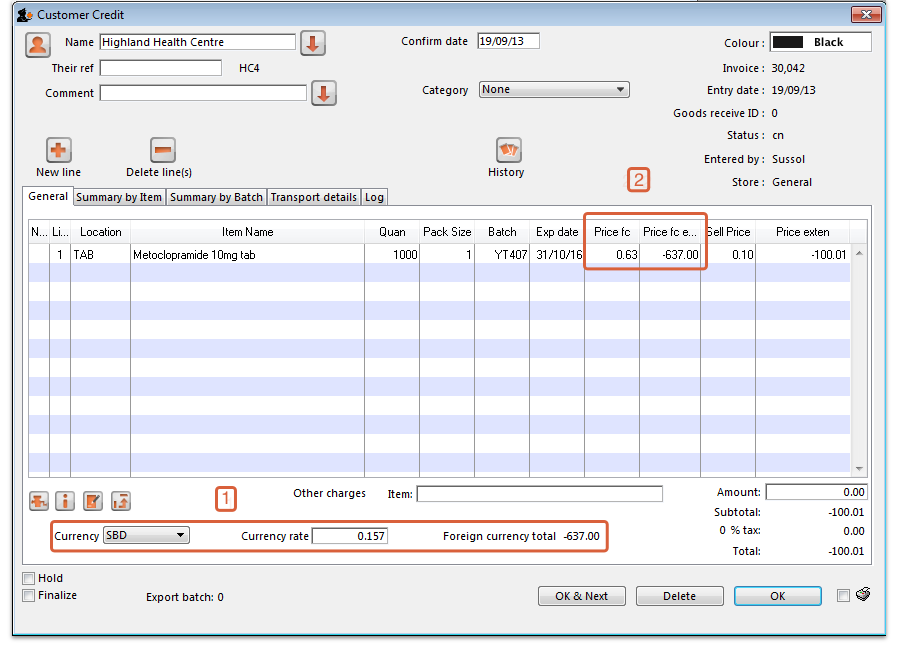Switch to the Summary by Item tab
Image resolution: width=898 pixels, height=648 pixels.
click(x=119, y=197)
